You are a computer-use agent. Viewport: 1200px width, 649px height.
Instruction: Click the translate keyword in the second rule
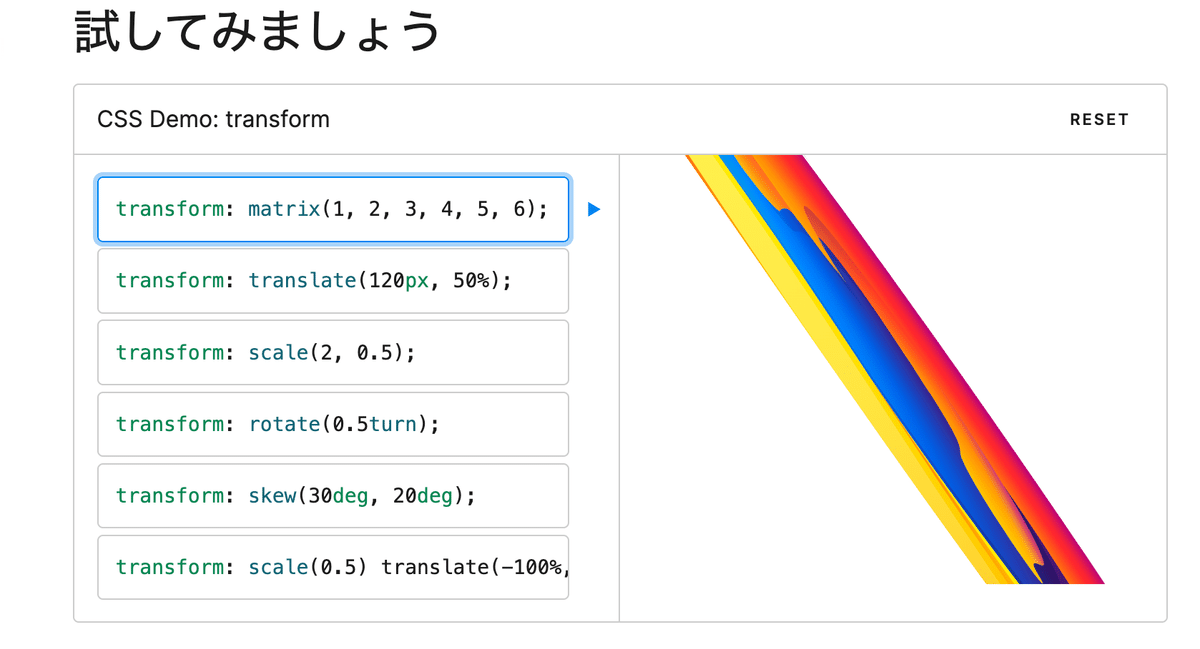click(x=303, y=281)
